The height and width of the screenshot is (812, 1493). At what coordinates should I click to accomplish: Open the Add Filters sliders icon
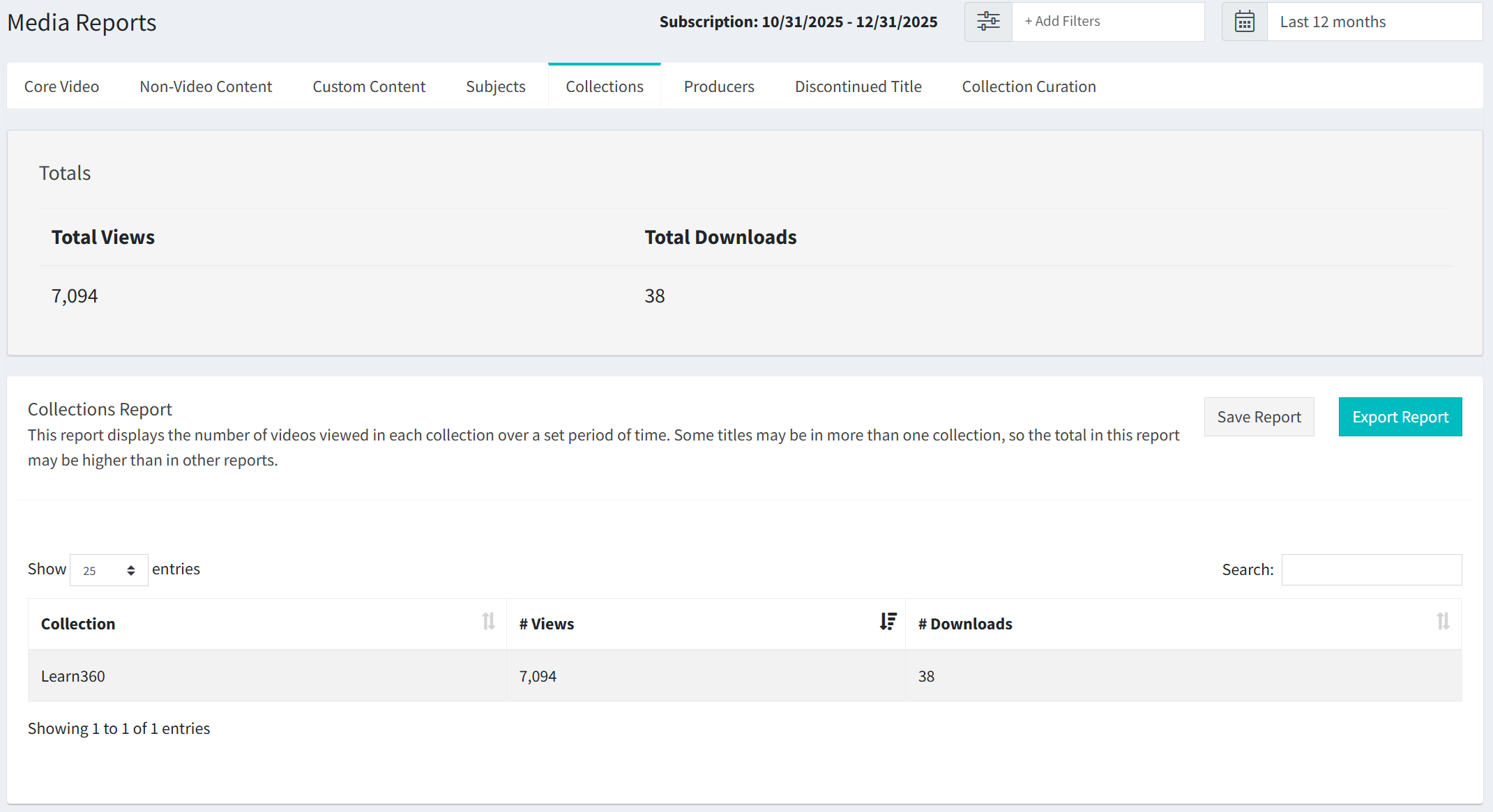tap(987, 22)
